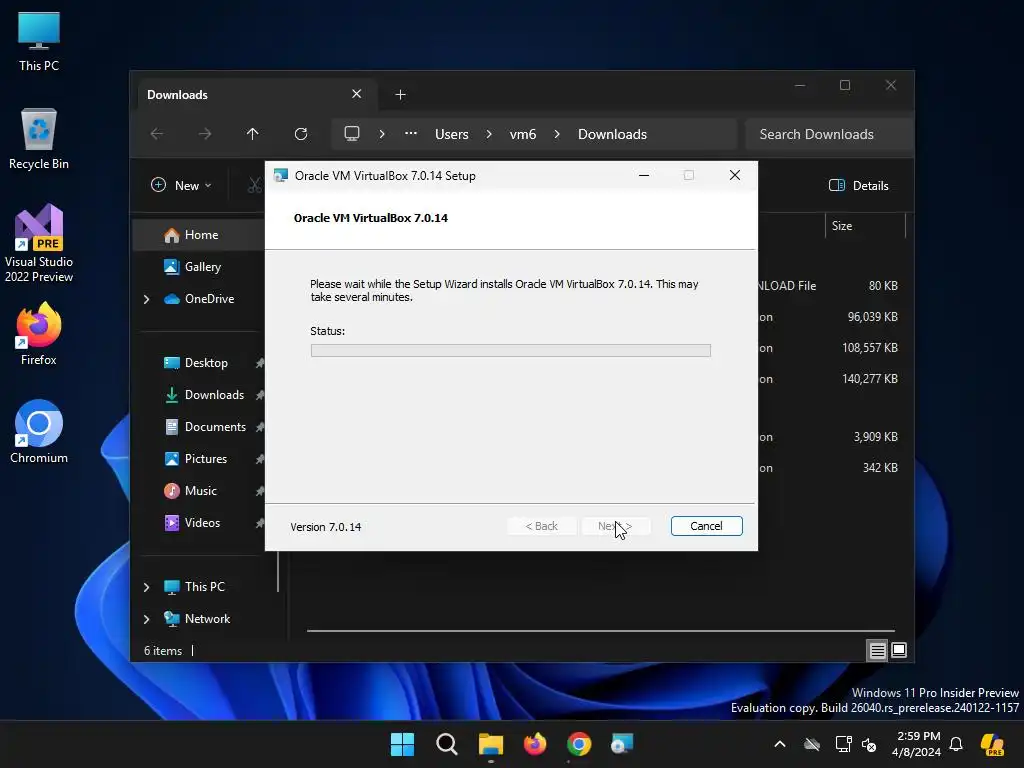Click the VirtualBox setup progress bar

click(511, 351)
